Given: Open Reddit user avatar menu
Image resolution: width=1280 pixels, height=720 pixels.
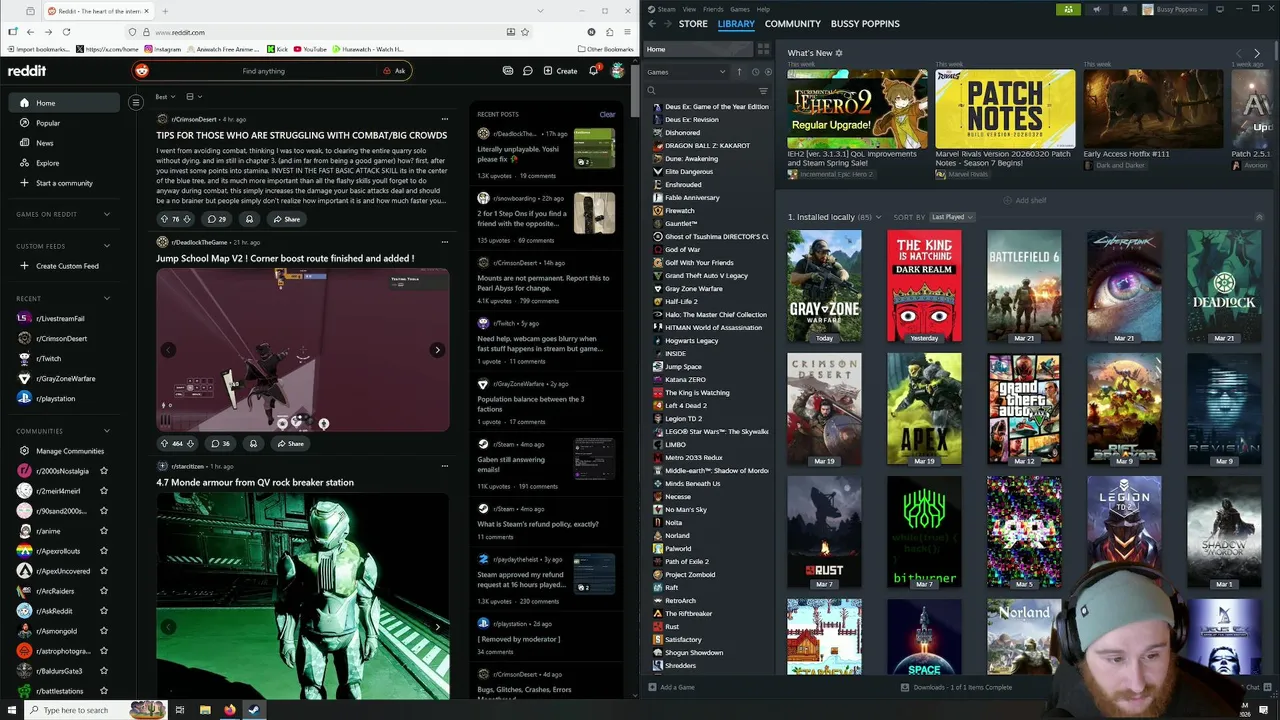Looking at the screenshot, I should [618, 71].
